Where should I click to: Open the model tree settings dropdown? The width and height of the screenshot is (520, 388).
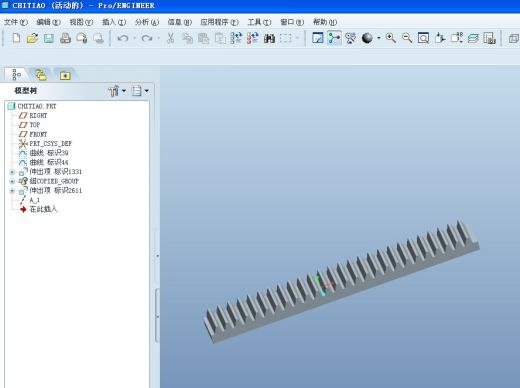[117, 91]
